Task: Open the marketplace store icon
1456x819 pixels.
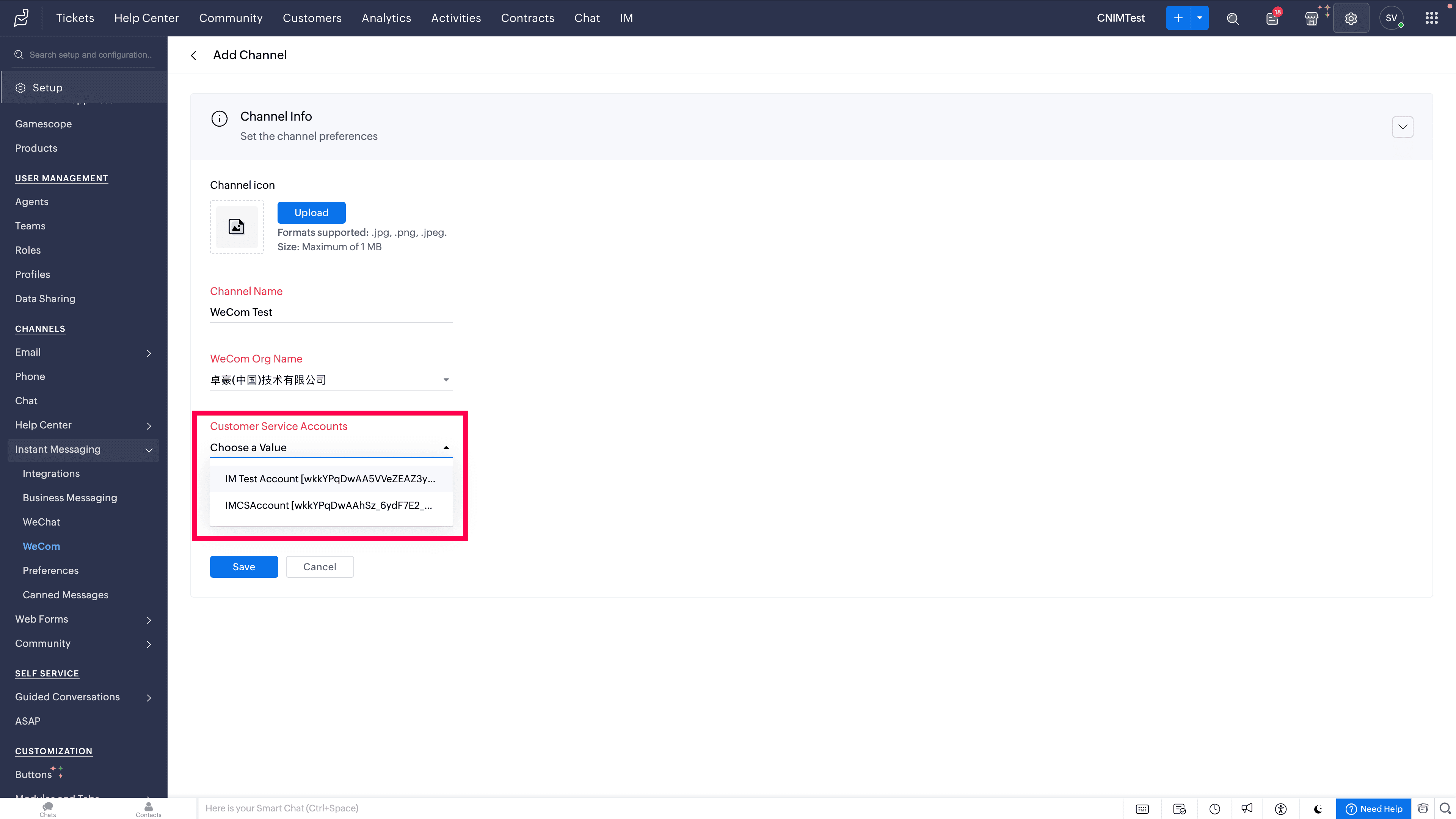Action: point(1311,19)
